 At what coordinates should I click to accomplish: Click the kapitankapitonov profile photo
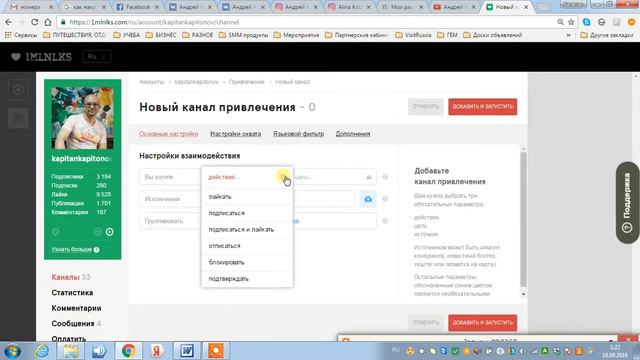[x=82, y=118]
